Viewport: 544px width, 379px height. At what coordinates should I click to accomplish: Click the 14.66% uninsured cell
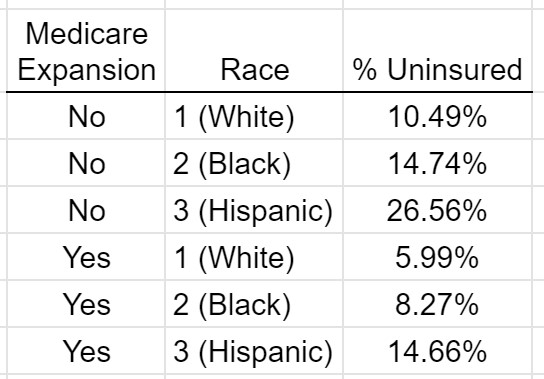click(437, 351)
